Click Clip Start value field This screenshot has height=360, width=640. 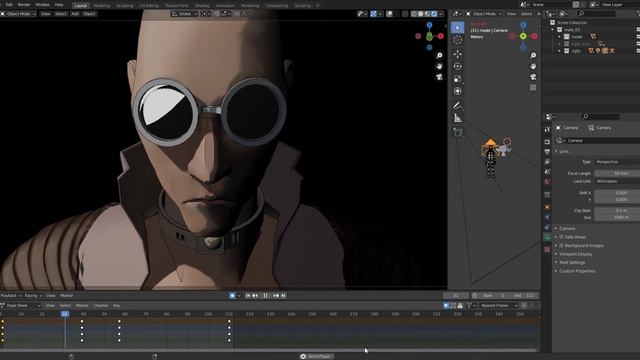[617, 211]
